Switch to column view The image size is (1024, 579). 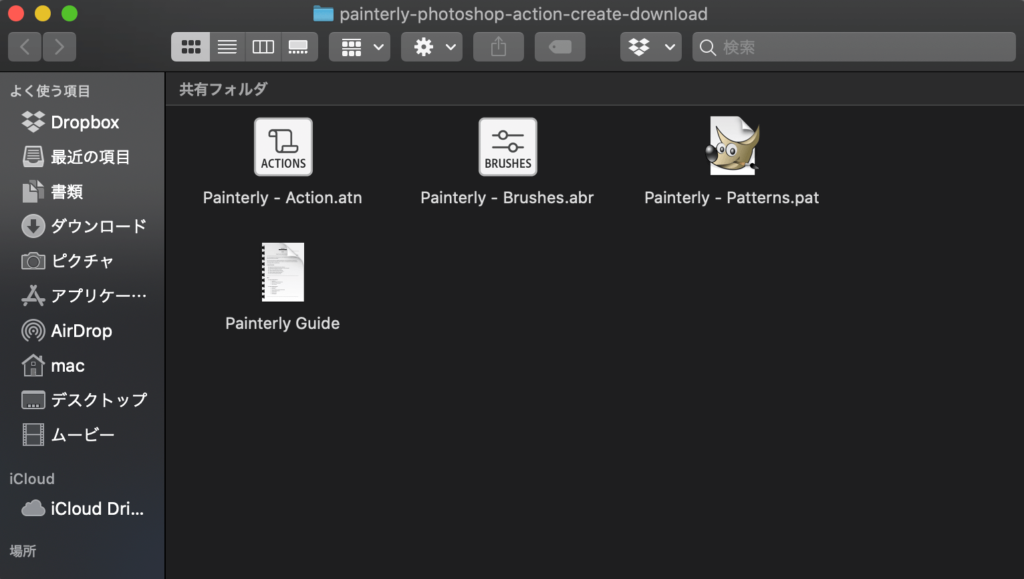point(263,47)
